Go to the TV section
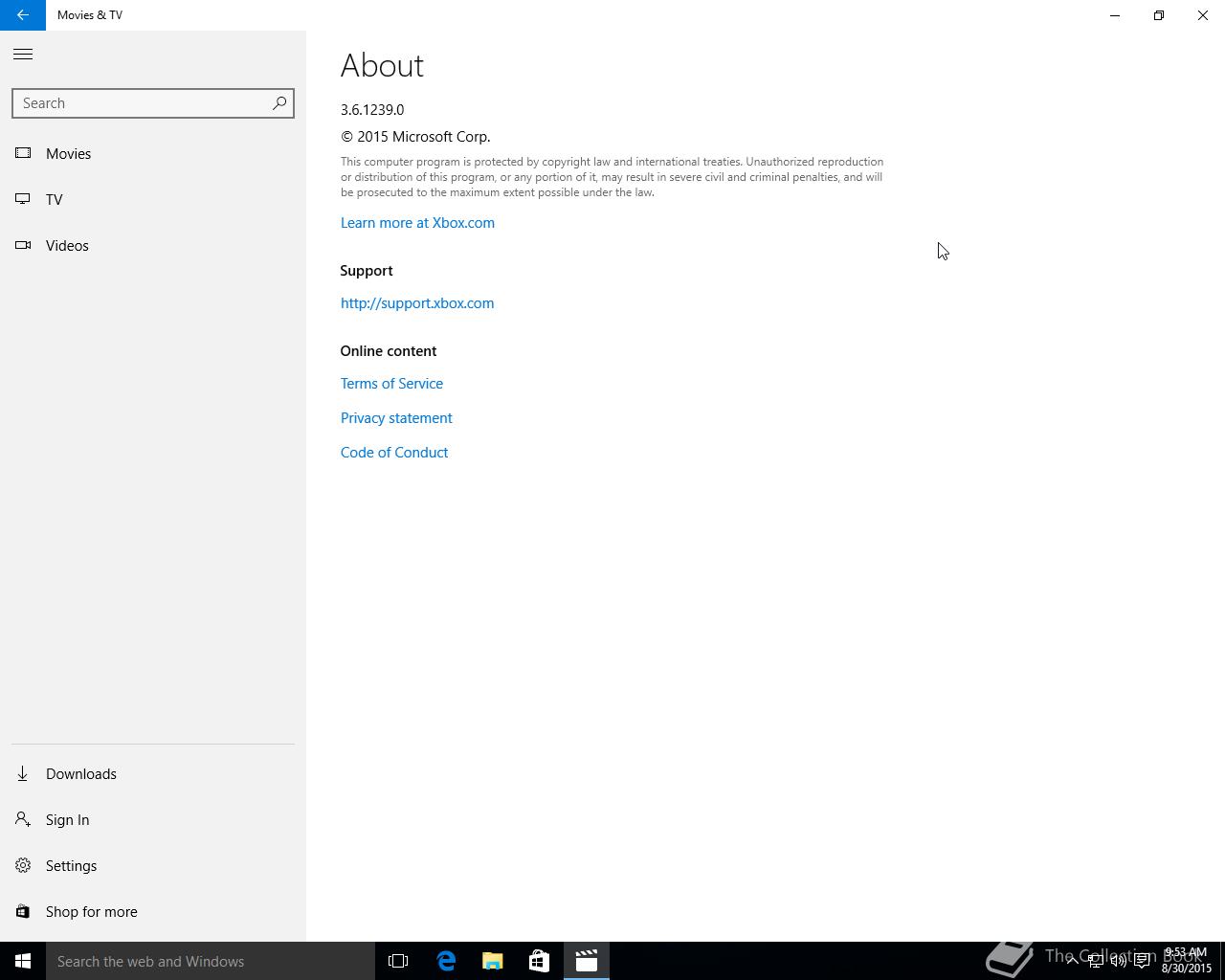The width and height of the screenshot is (1225, 980). point(153,199)
